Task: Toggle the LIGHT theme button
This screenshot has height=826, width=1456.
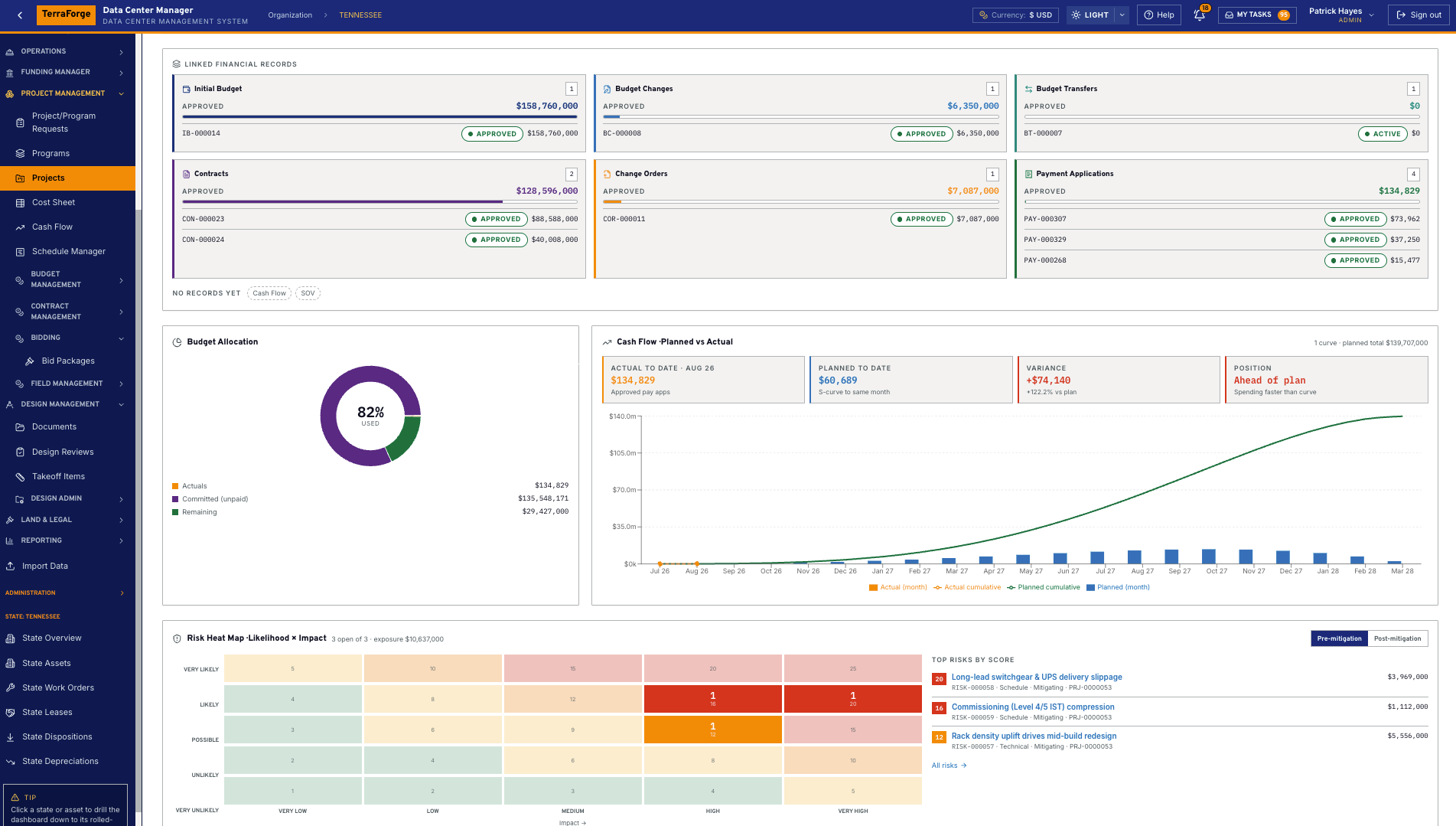Action: (x=1090, y=15)
